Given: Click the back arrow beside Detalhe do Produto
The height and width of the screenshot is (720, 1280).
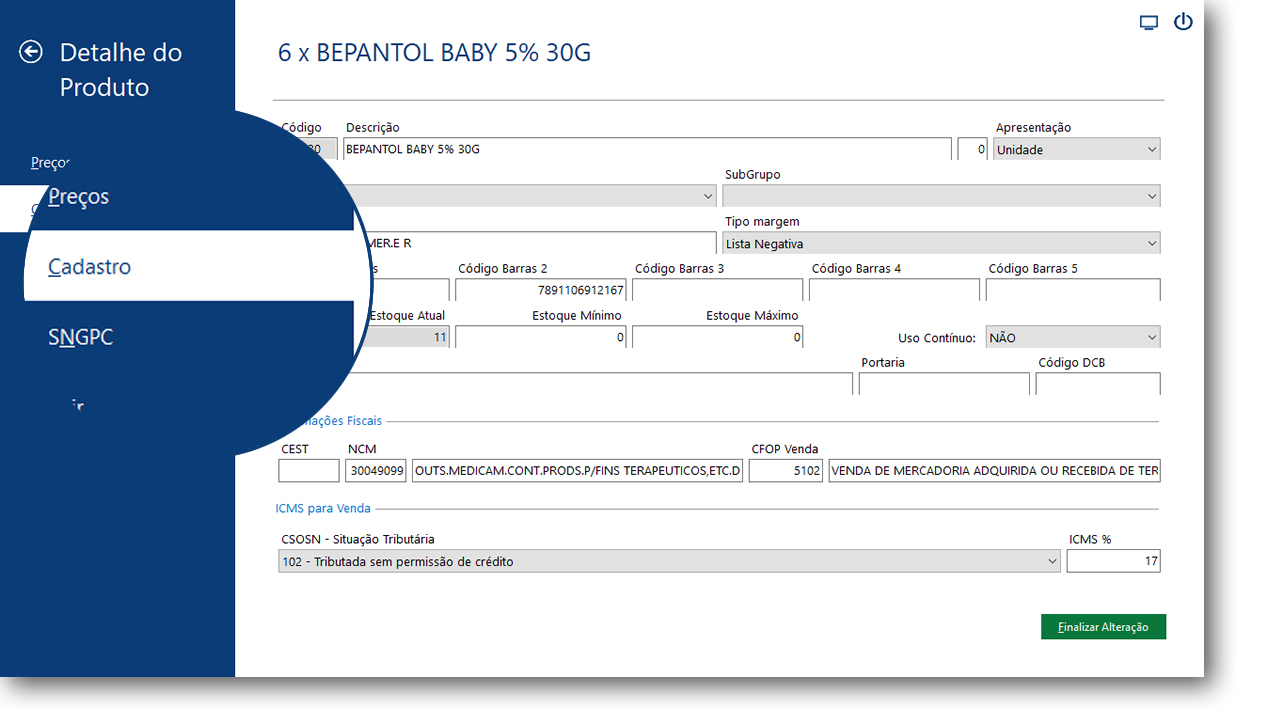Looking at the screenshot, I should pyautogui.click(x=31, y=52).
